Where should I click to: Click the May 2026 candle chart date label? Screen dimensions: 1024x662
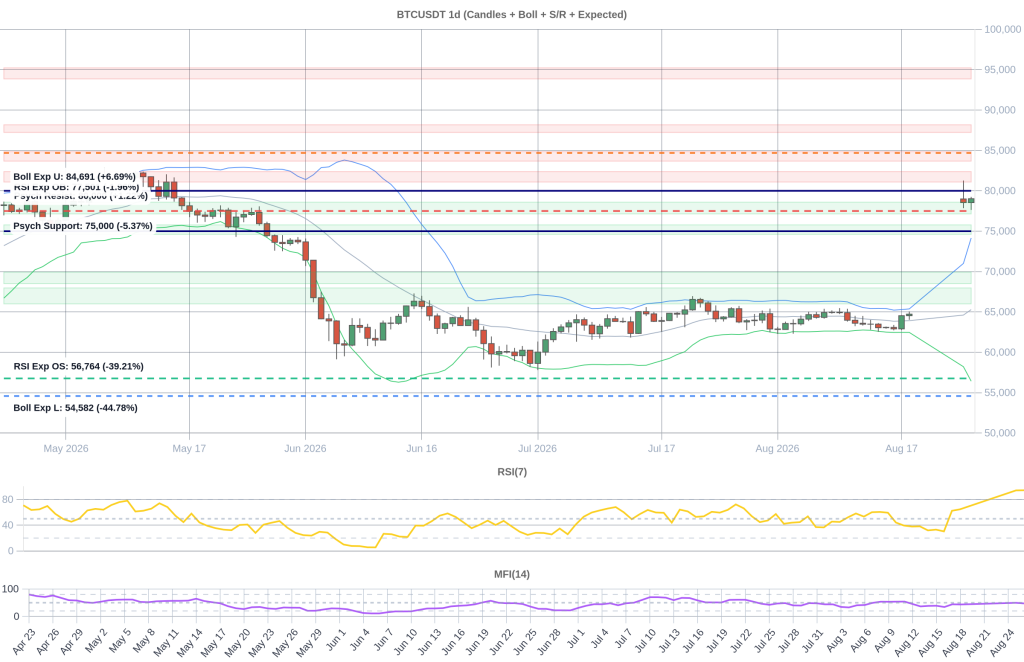66,449
